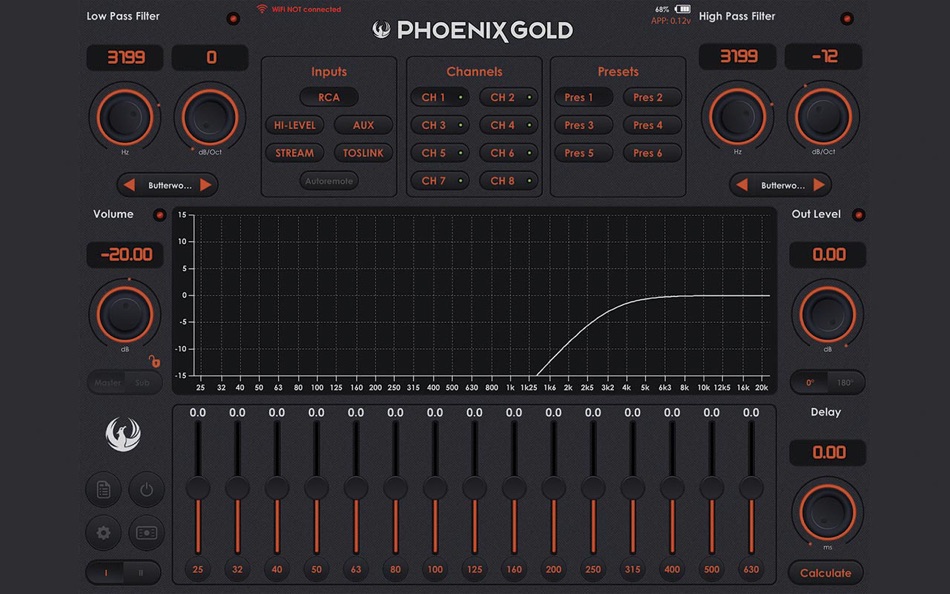Set phase to 0 degrees

click(x=809, y=382)
